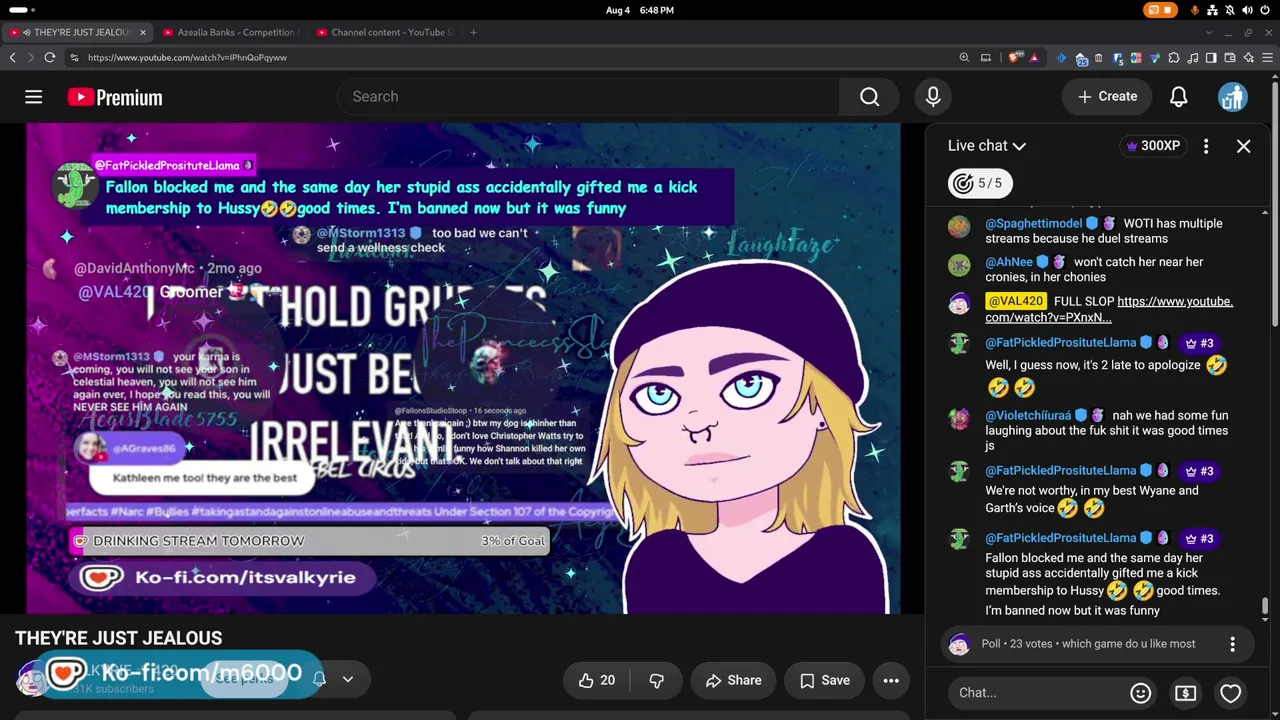Switch to THEY'RE JUST JEALOUS tab

(78, 32)
